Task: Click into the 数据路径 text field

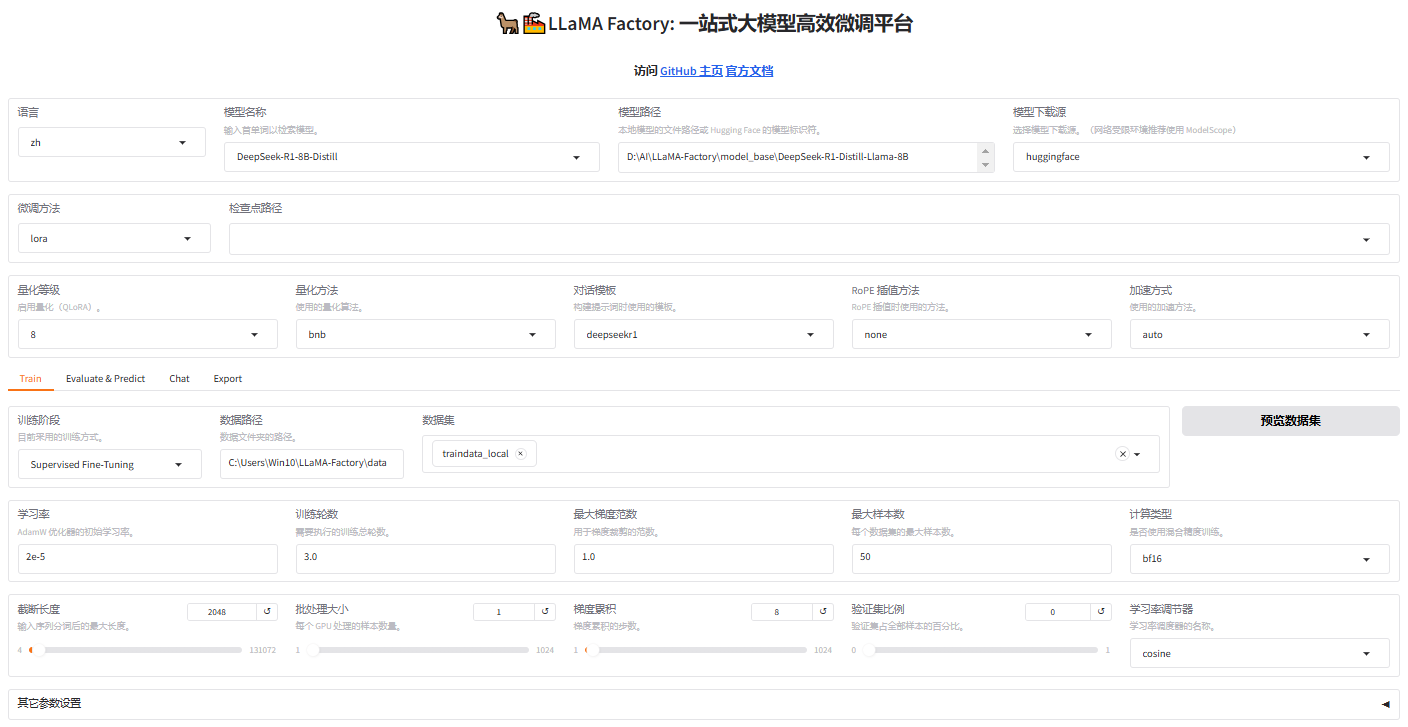Action: tap(312, 464)
